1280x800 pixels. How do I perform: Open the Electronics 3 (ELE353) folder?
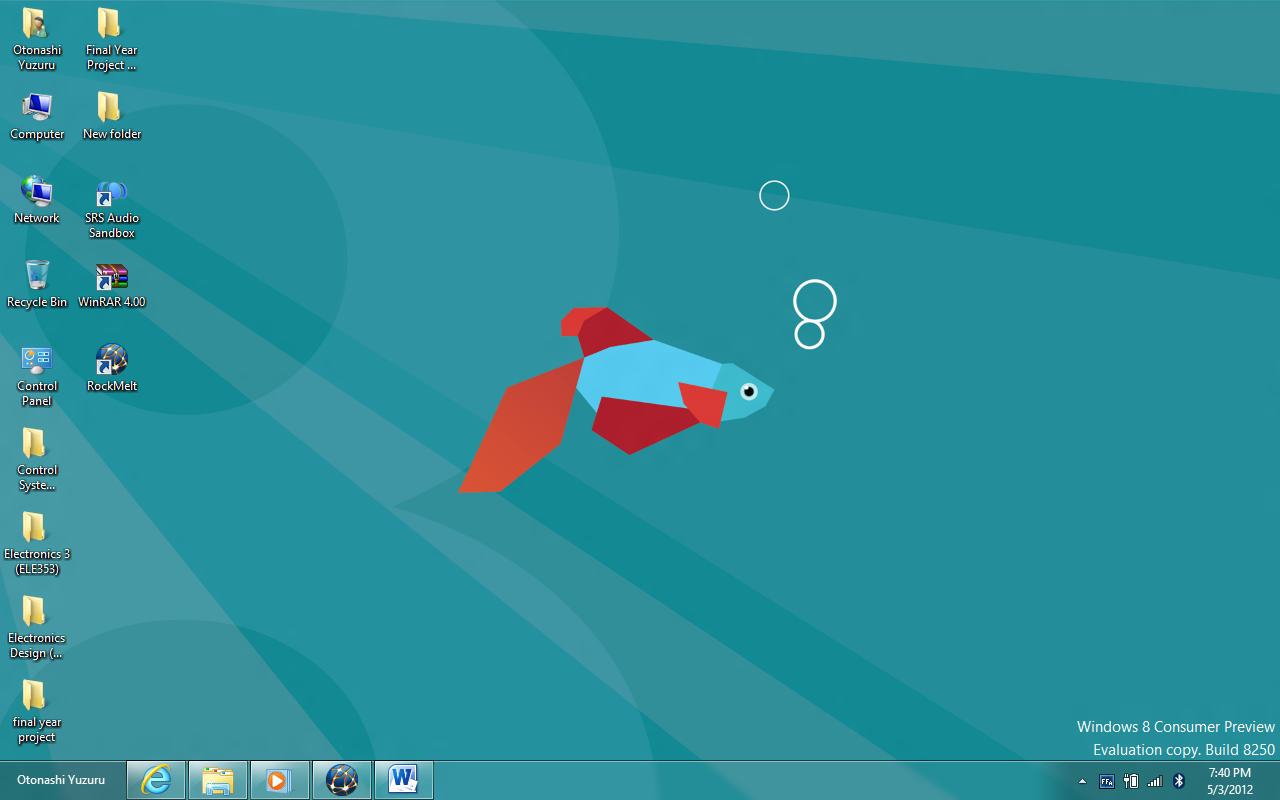pos(37,530)
